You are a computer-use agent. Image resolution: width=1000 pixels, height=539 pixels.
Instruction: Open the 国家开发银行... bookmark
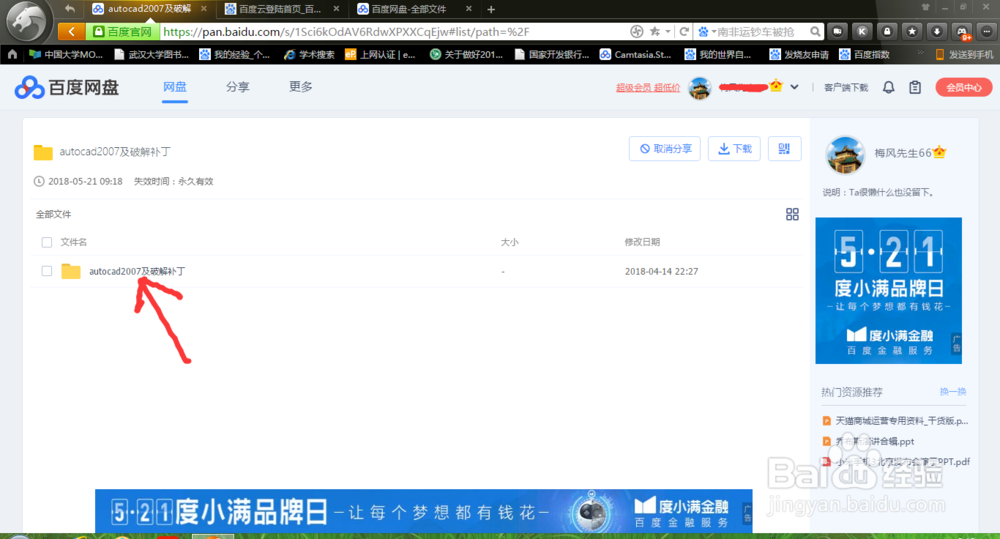(x=552, y=54)
